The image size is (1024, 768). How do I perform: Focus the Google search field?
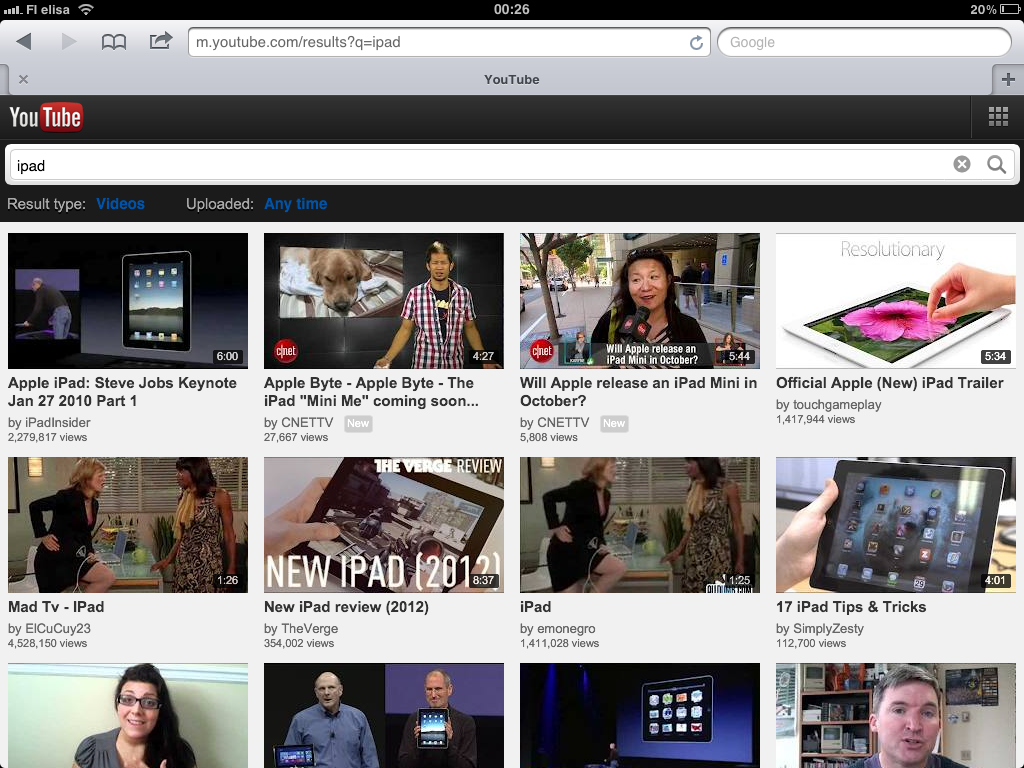[x=864, y=42]
